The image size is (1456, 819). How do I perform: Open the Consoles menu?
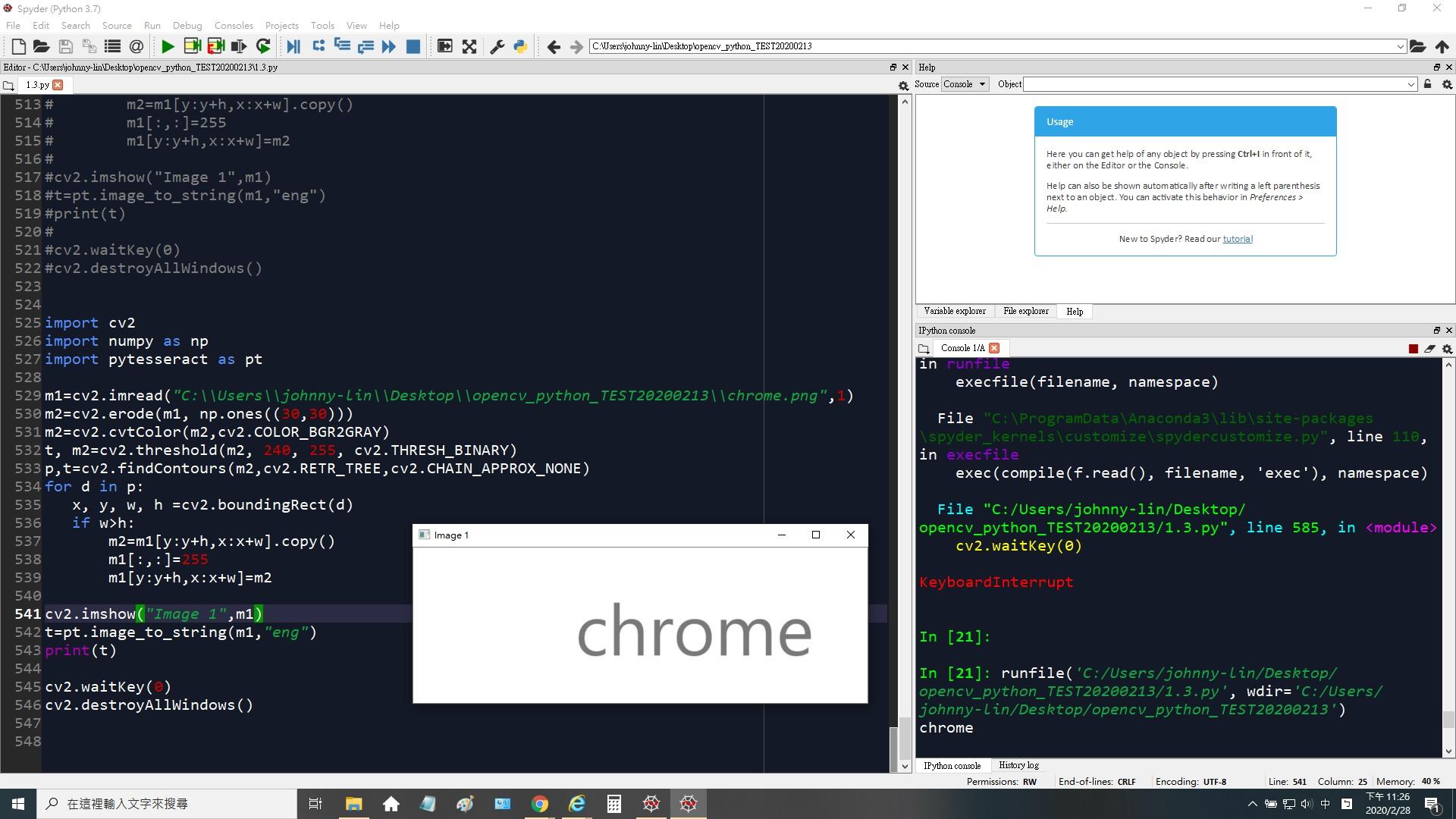pyautogui.click(x=234, y=25)
